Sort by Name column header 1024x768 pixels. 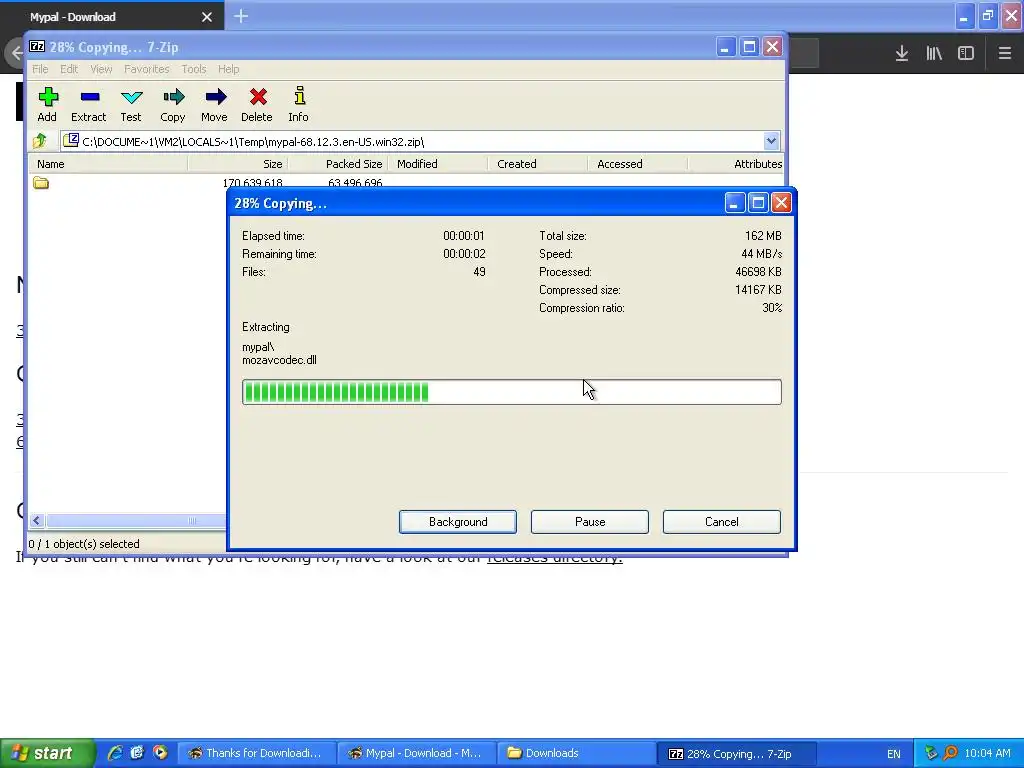pos(107,164)
